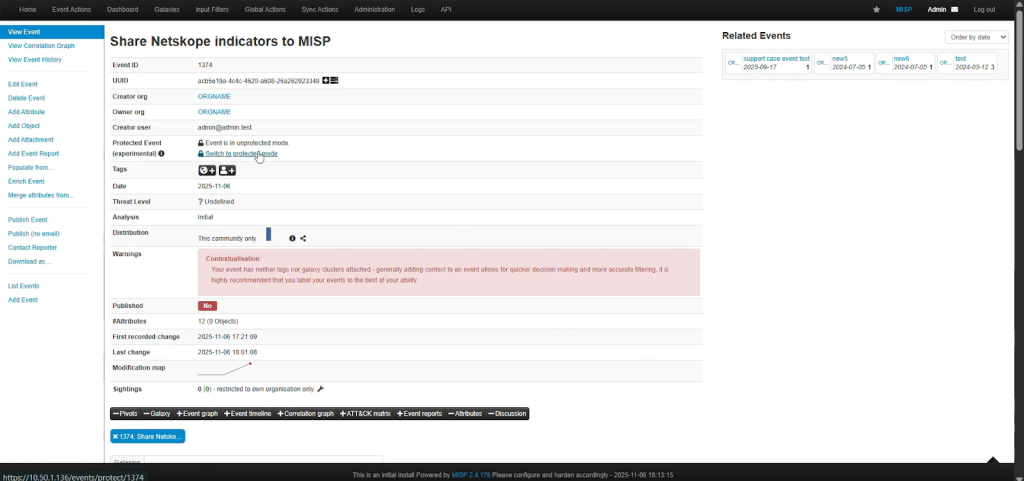Go to Home in top navigation

pyautogui.click(x=27, y=10)
